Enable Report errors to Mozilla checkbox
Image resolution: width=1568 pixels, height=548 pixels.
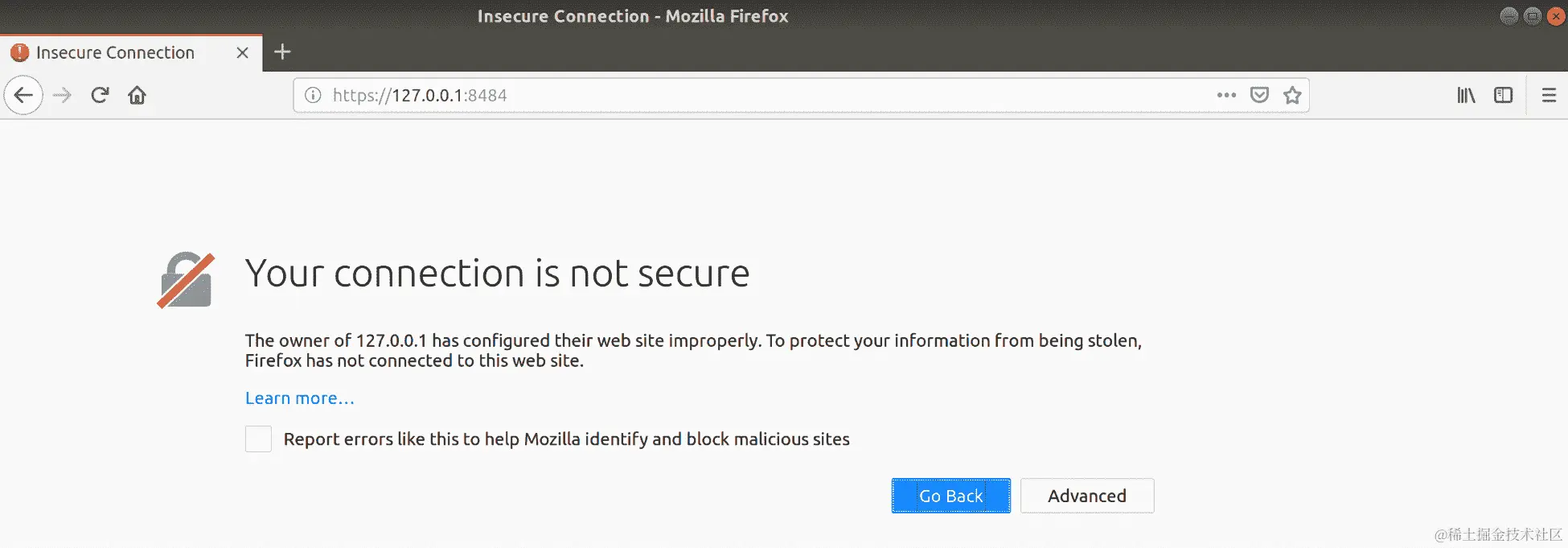(x=258, y=439)
